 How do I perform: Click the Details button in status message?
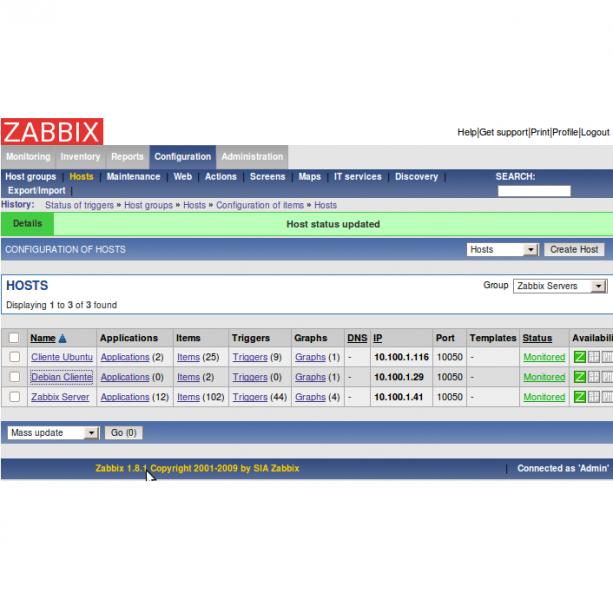click(x=27, y=224)
